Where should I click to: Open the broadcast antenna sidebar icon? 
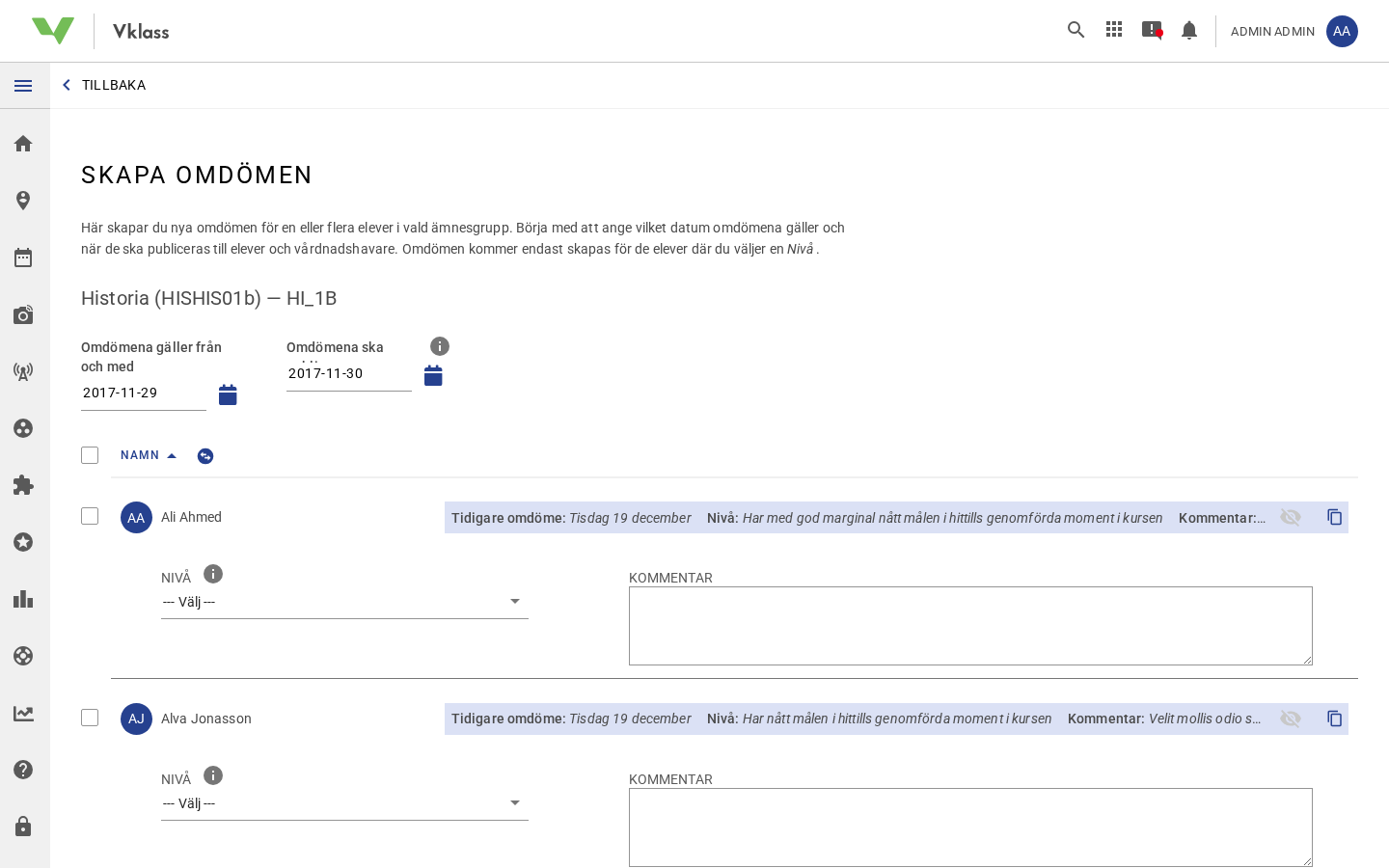click(x=23, y=371)
